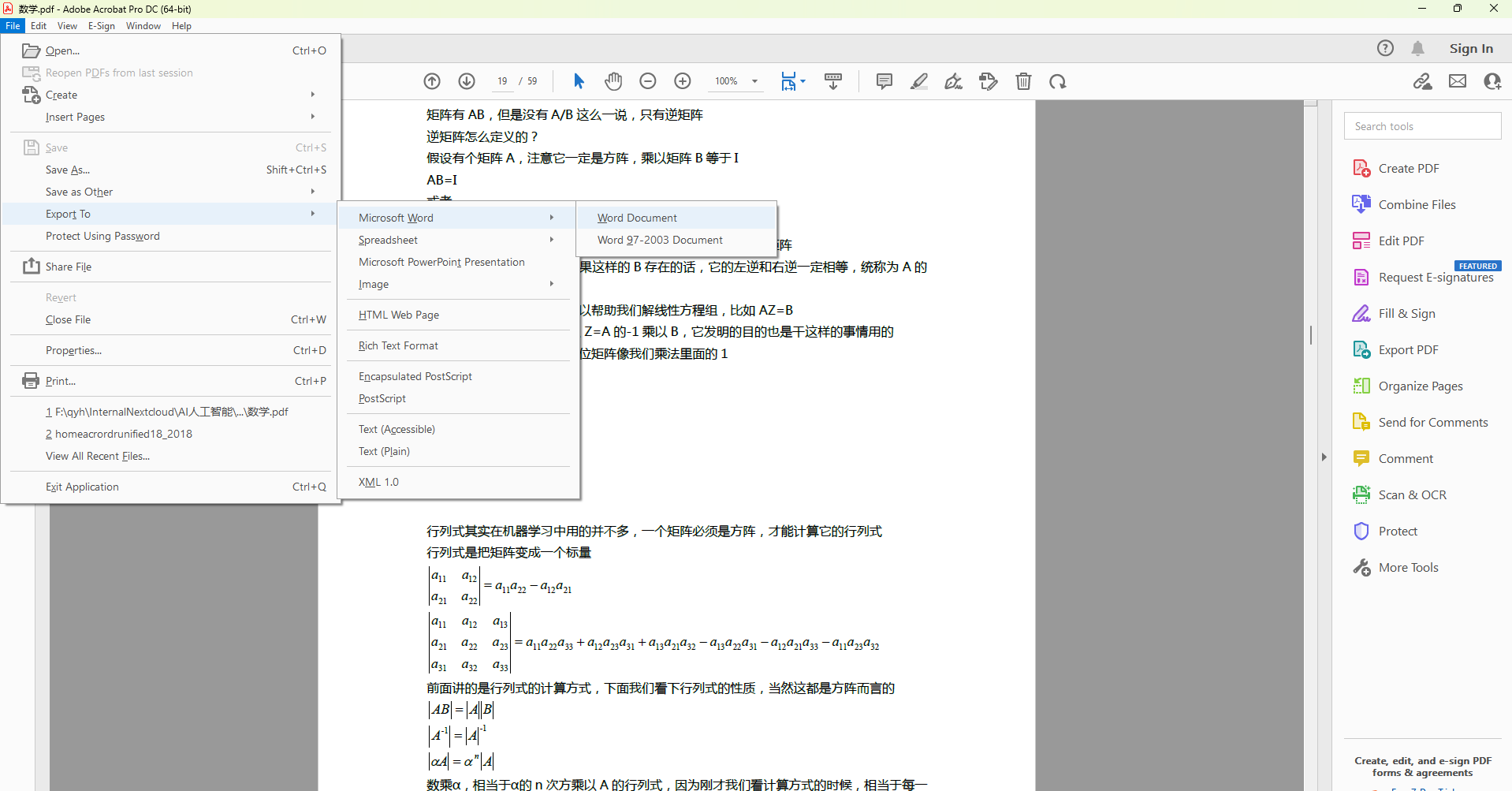Open Create PDF tool
The height and width of the screenshot is (791, 1512).
pyautogui.click(x=1408, y=169)
